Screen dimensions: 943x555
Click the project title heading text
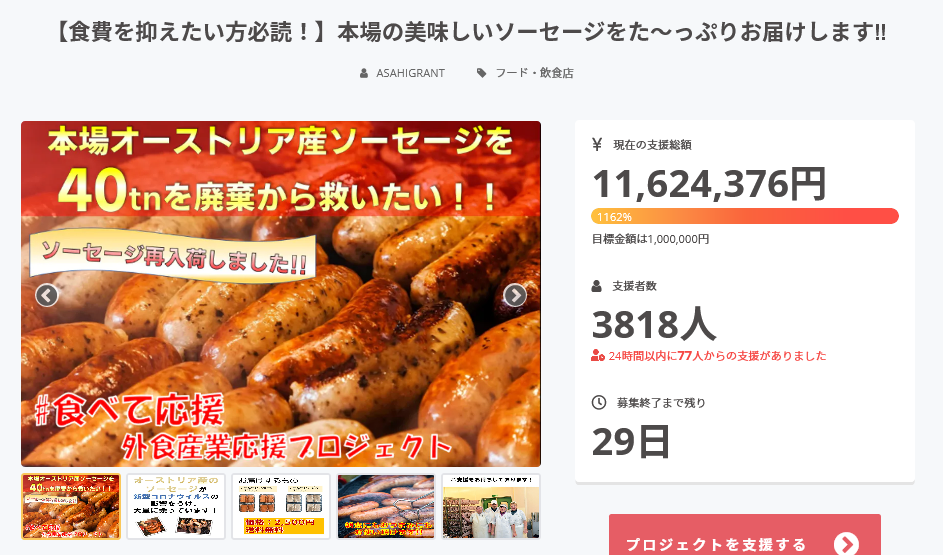(471, 32)
